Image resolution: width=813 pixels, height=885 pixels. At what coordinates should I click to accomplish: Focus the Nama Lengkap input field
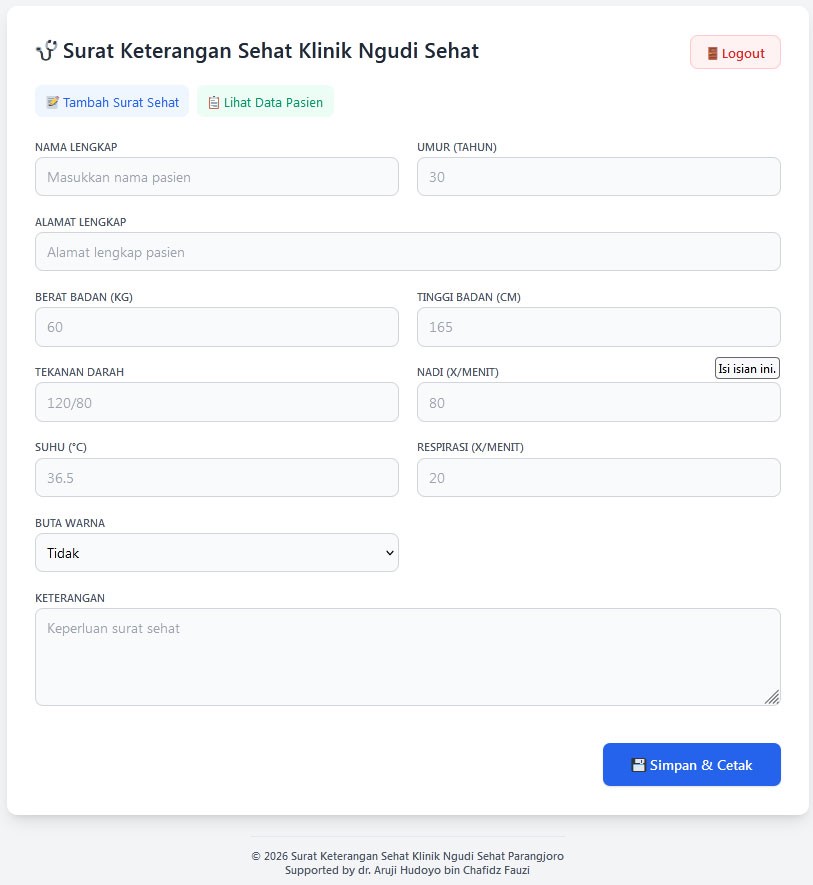(x=216, y=177)
